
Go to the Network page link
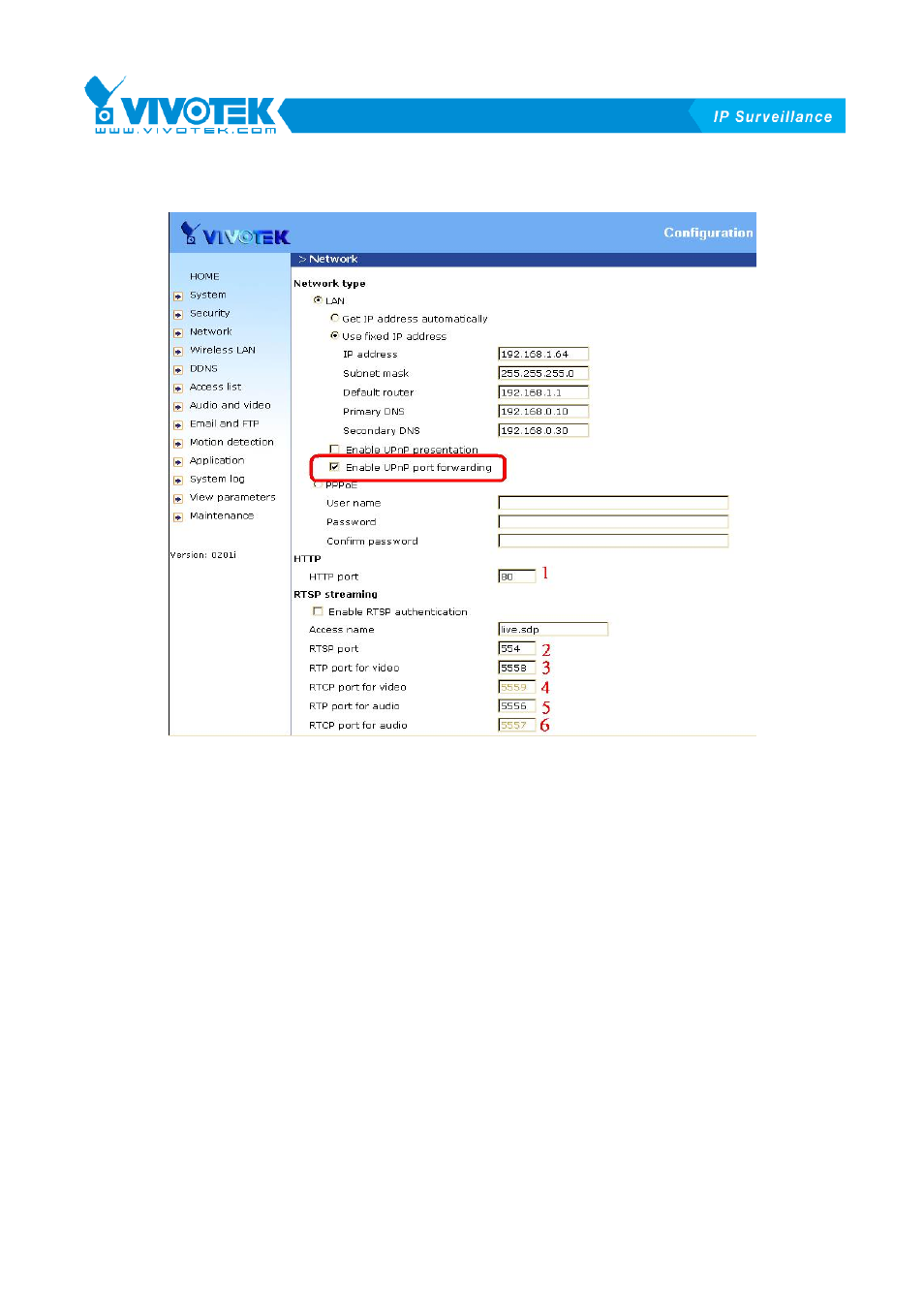[211, 331]
